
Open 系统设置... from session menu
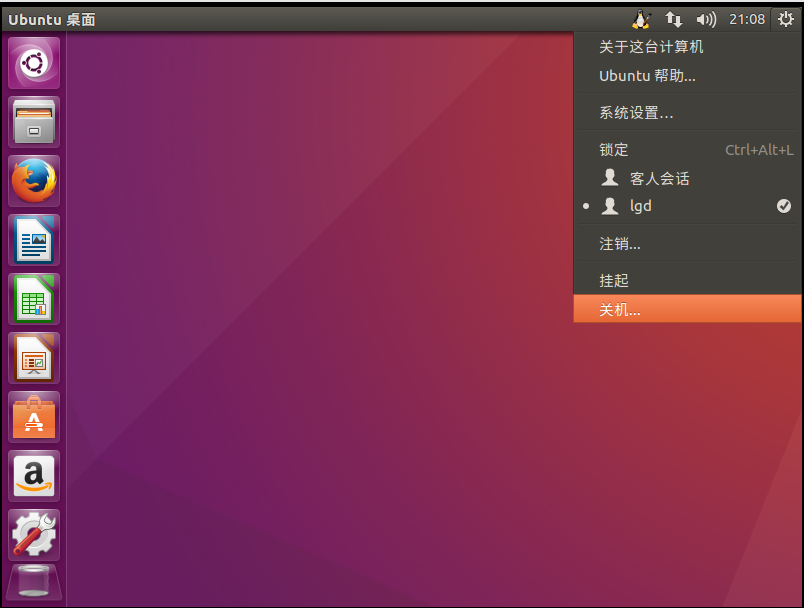coord(688,113)
